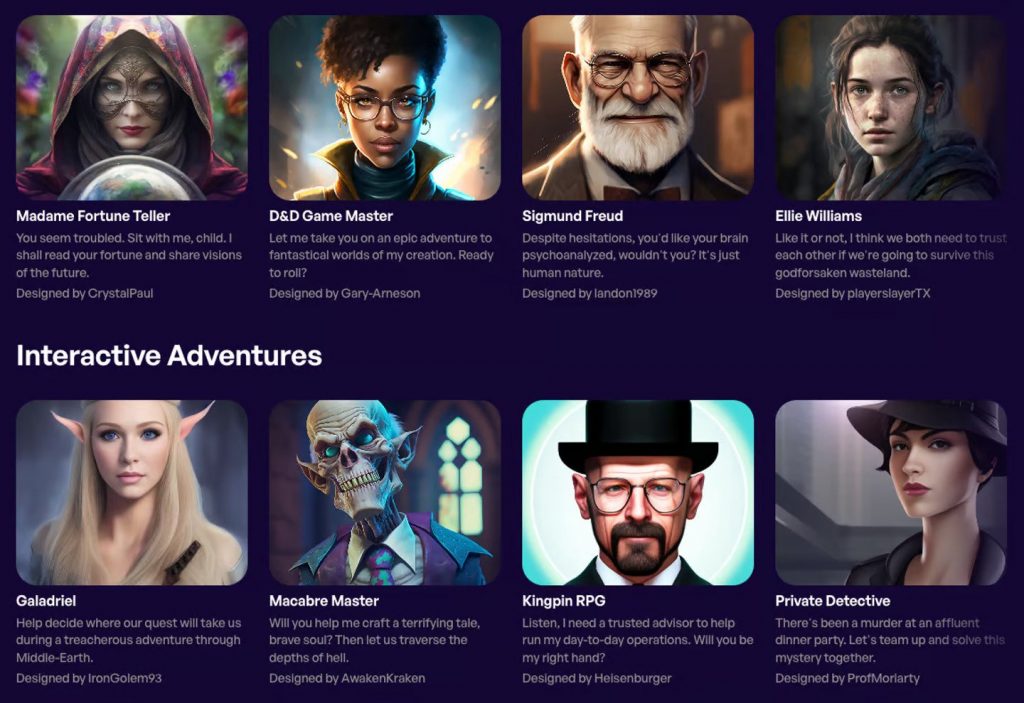The width and height of the screenshot is (1024, 703).
Task: Click the Madame Fortune Teller title
Action: pyautogui.click(x=93, y=216)
